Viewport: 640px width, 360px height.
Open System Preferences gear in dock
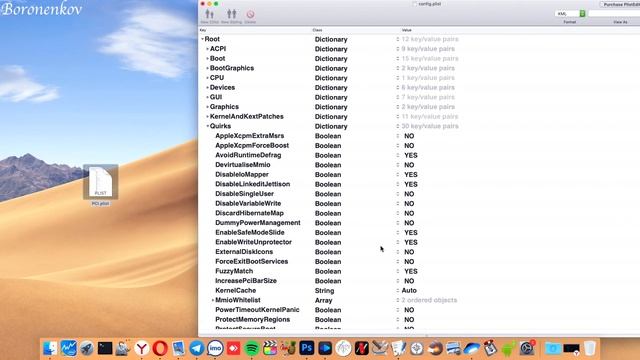[527, 348]
